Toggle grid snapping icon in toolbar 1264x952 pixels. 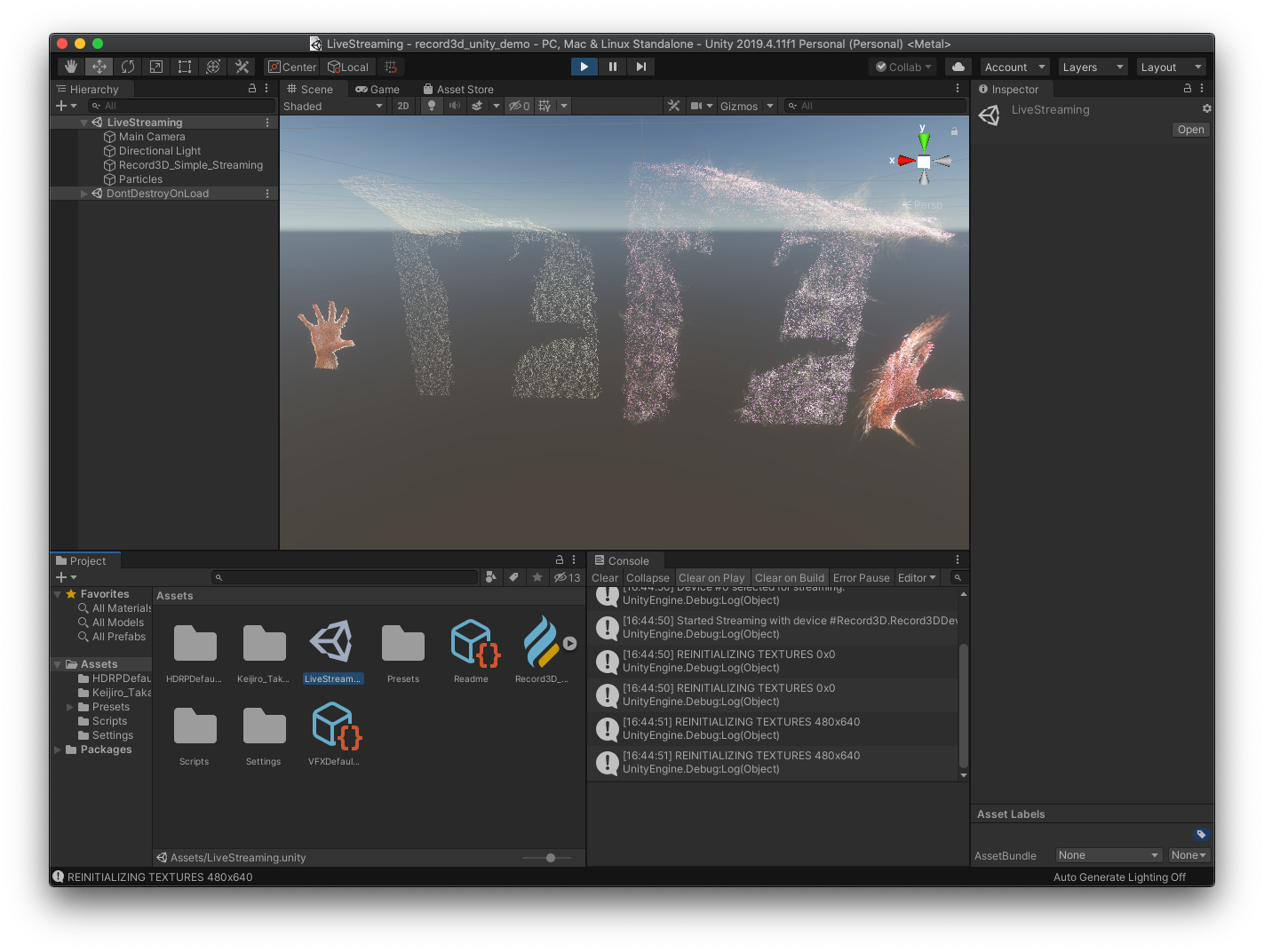391,67
